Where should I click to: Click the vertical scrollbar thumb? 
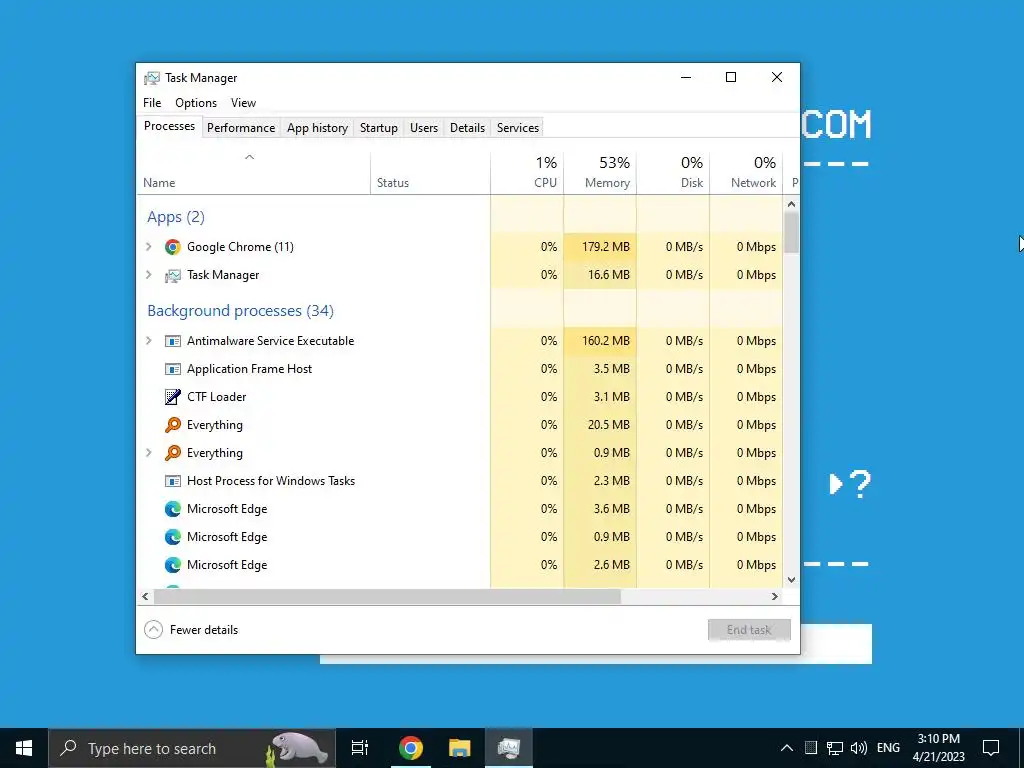pyautogui.click(x=792, y=232)
